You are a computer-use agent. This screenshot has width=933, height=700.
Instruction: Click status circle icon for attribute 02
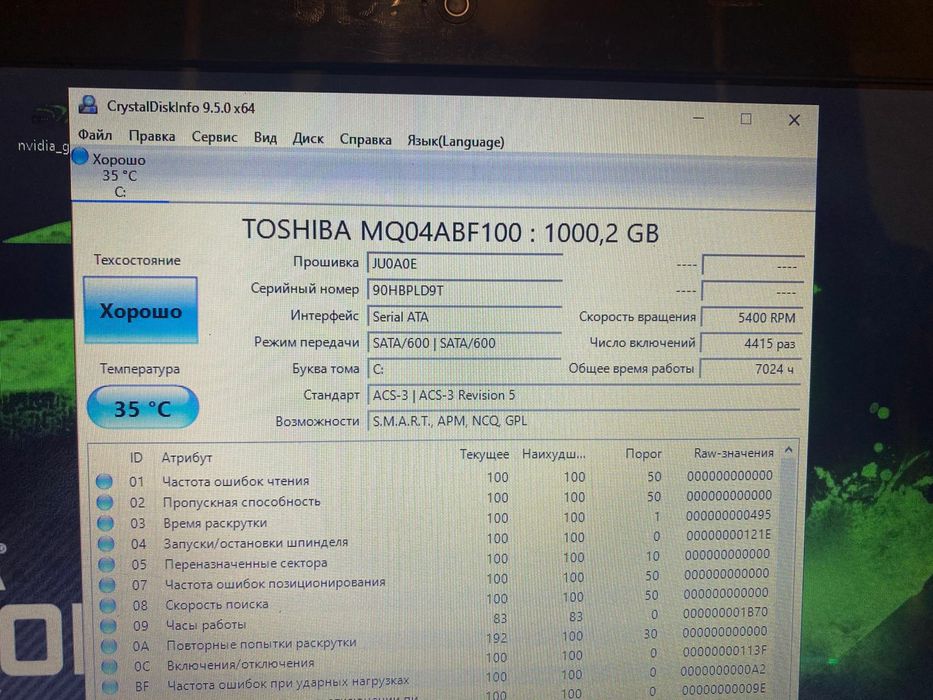click(105, 502)
